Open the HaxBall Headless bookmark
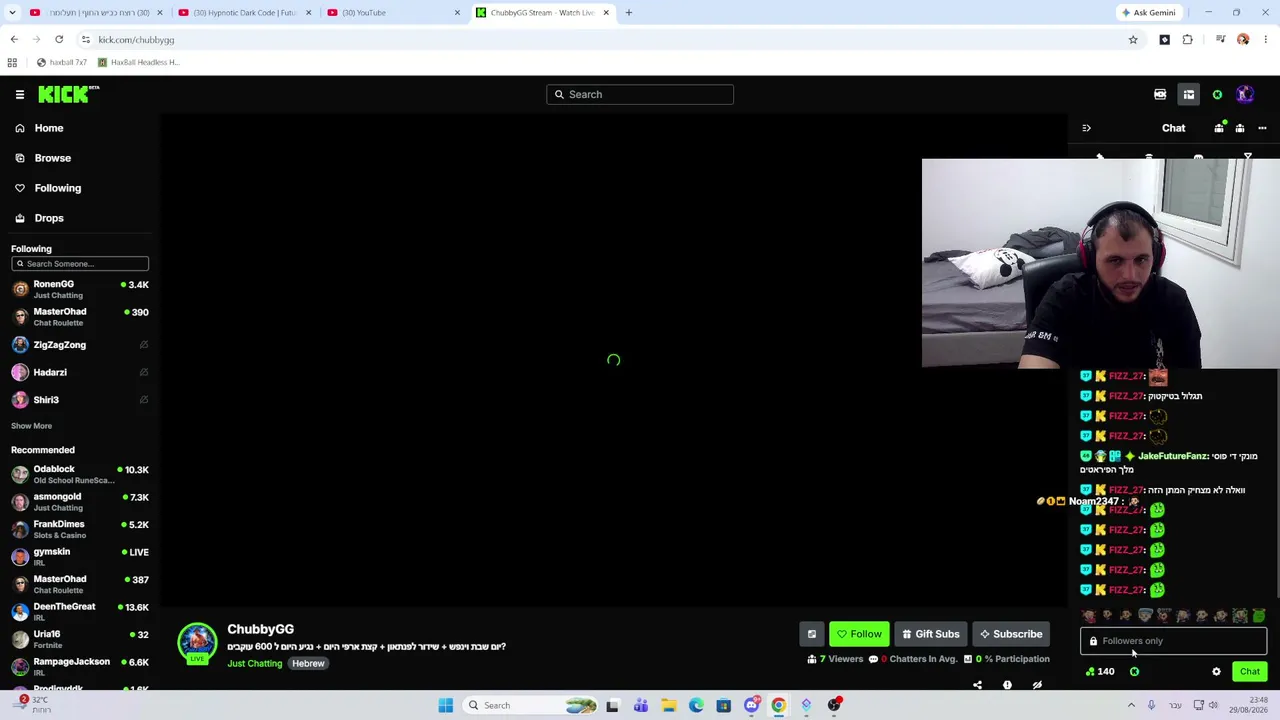 pos(138,62)
